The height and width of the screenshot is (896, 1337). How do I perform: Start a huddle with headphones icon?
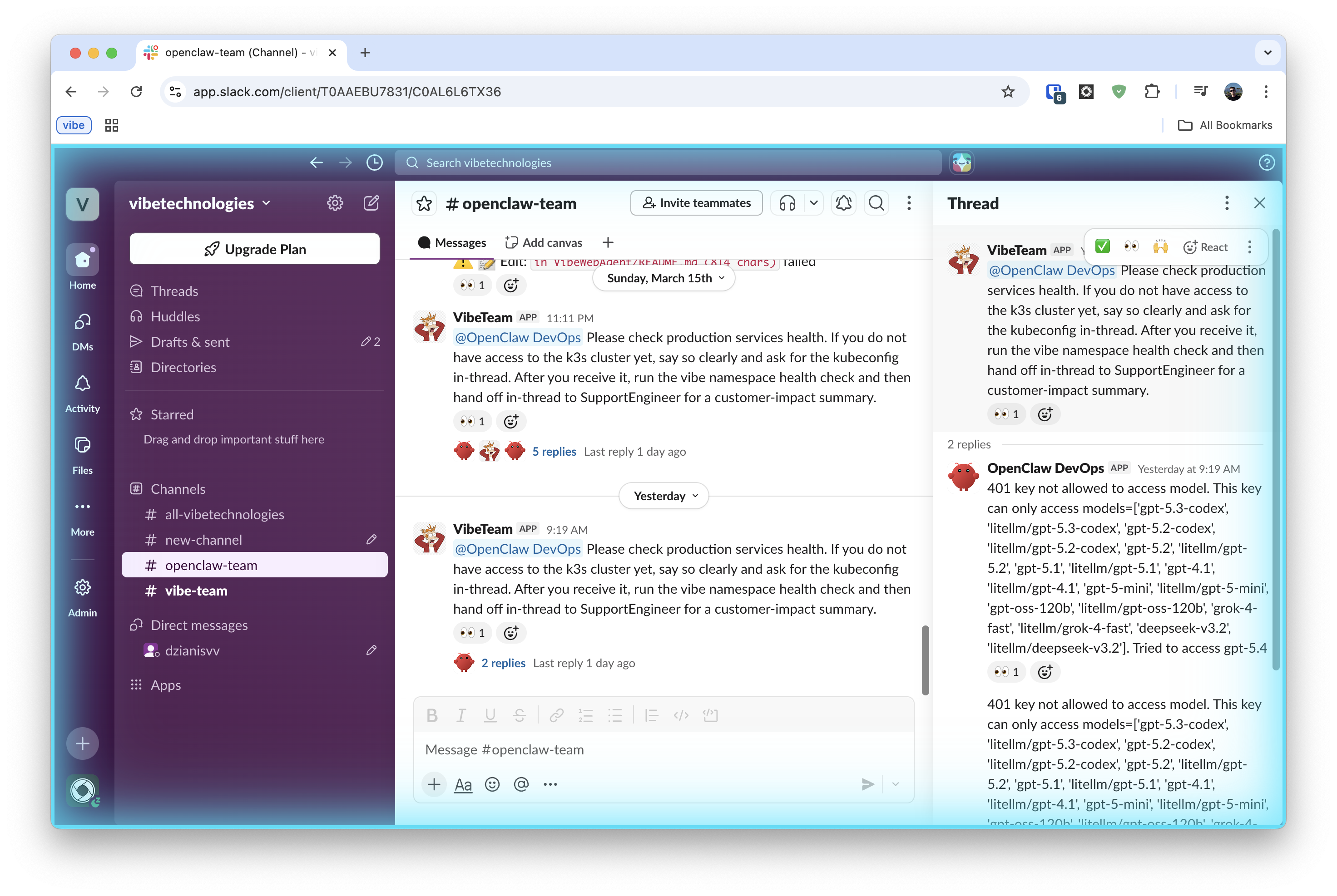pyautogui.click(x=787, y=203)
